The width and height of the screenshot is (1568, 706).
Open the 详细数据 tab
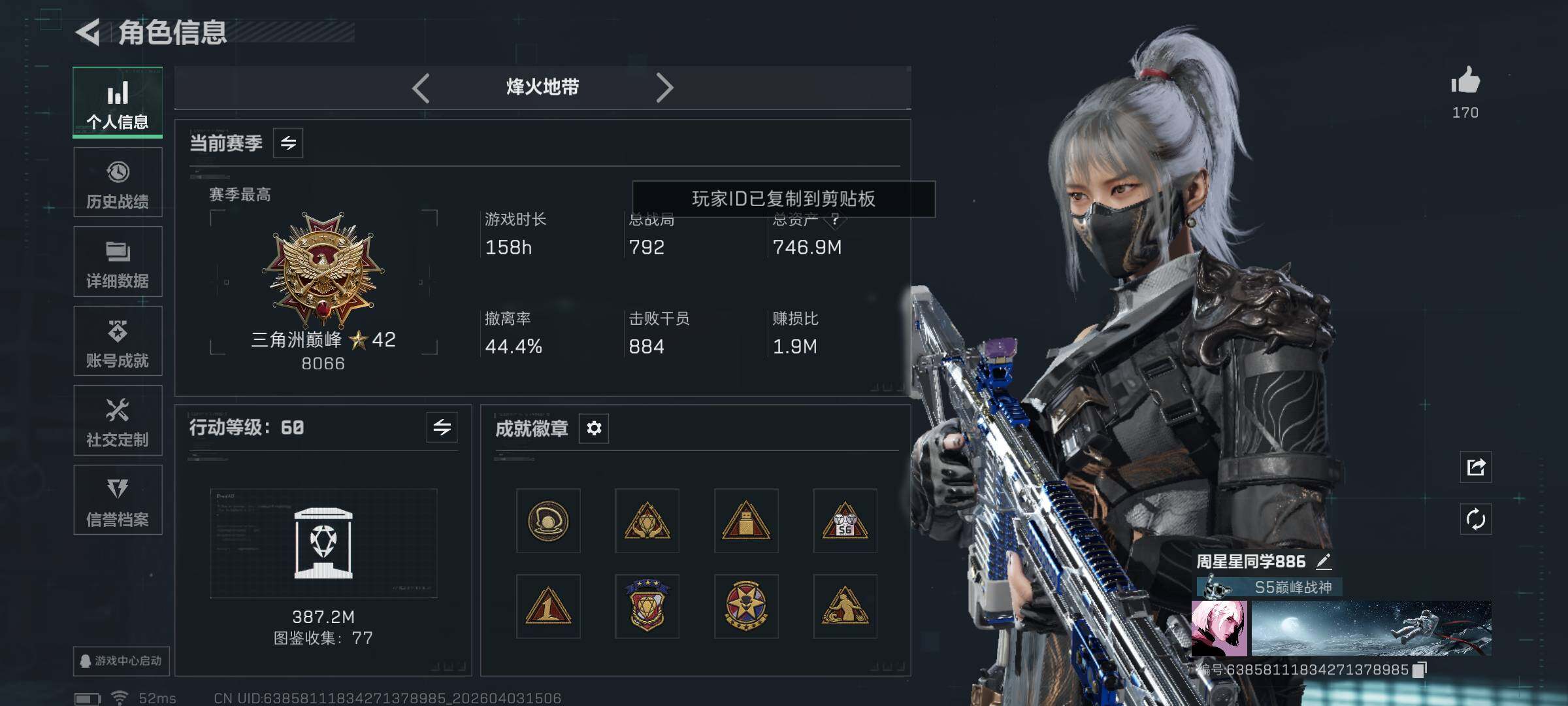tap(118, 261)
